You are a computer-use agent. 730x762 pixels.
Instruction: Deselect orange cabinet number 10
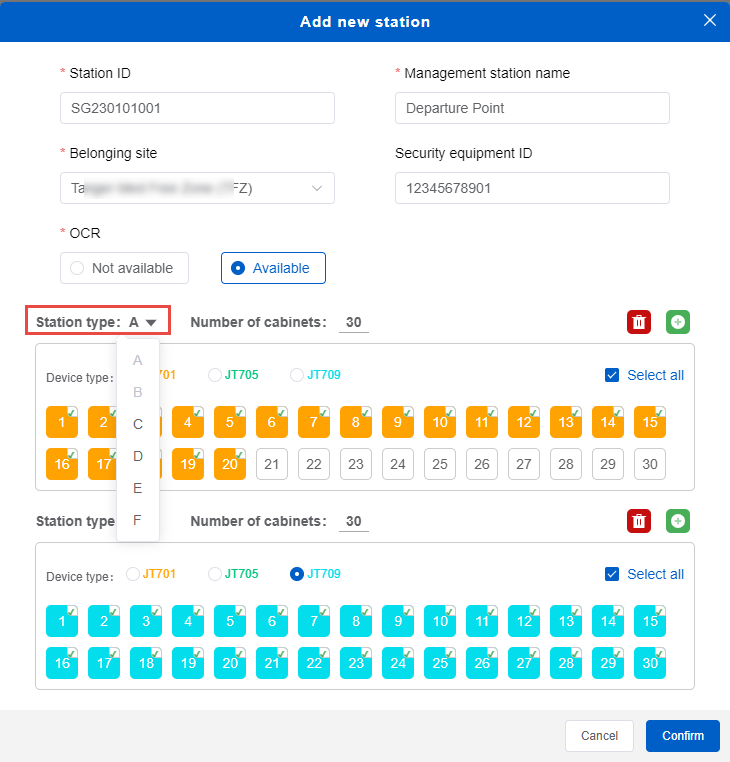(440, 422)
